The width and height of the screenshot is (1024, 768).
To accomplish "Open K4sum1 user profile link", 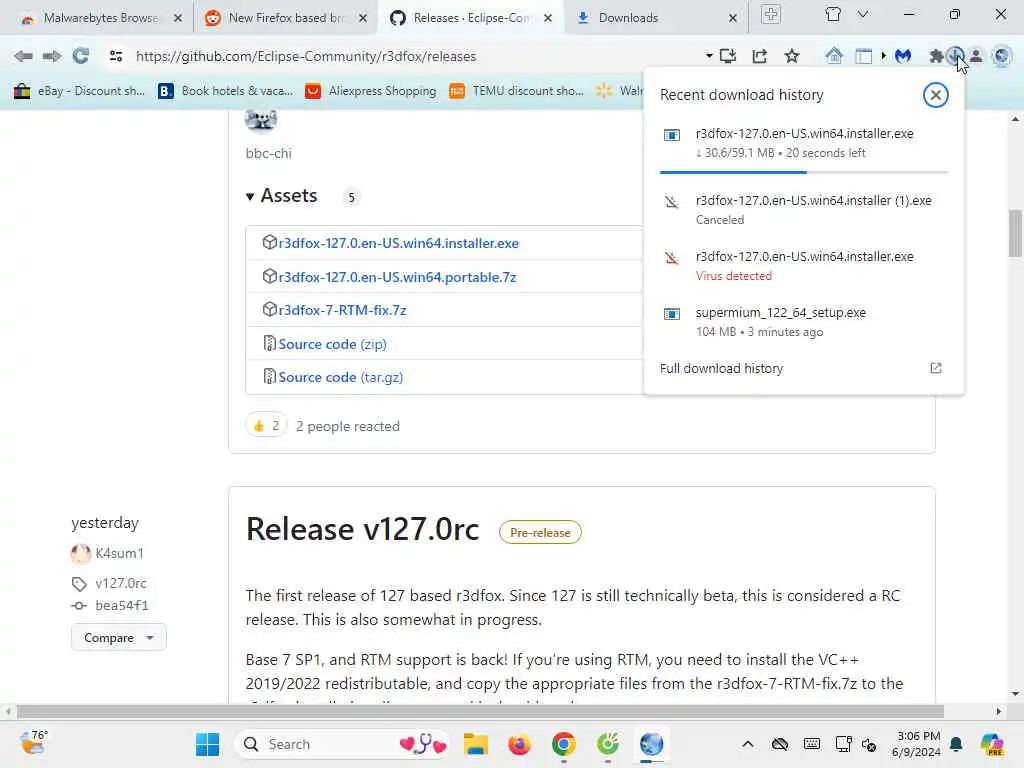I will point(120,553).
